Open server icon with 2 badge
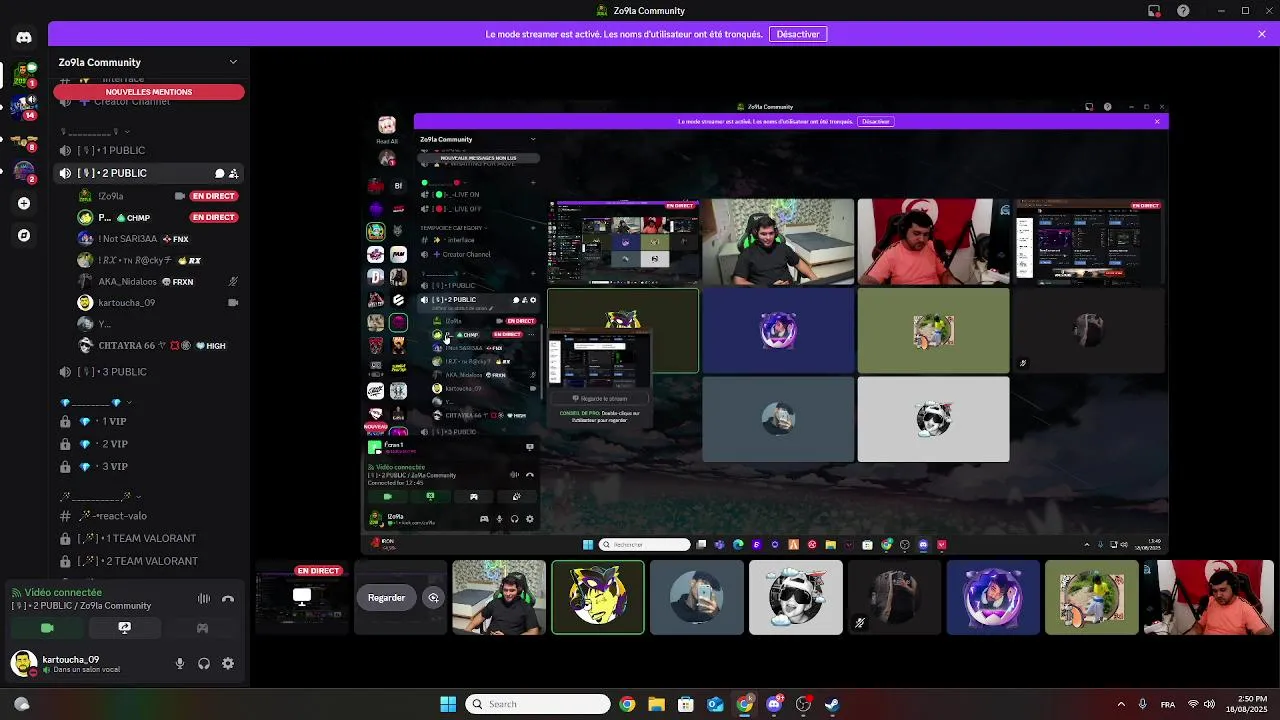The height and width of the screenshot is (720, 1280). coord(24,171)
